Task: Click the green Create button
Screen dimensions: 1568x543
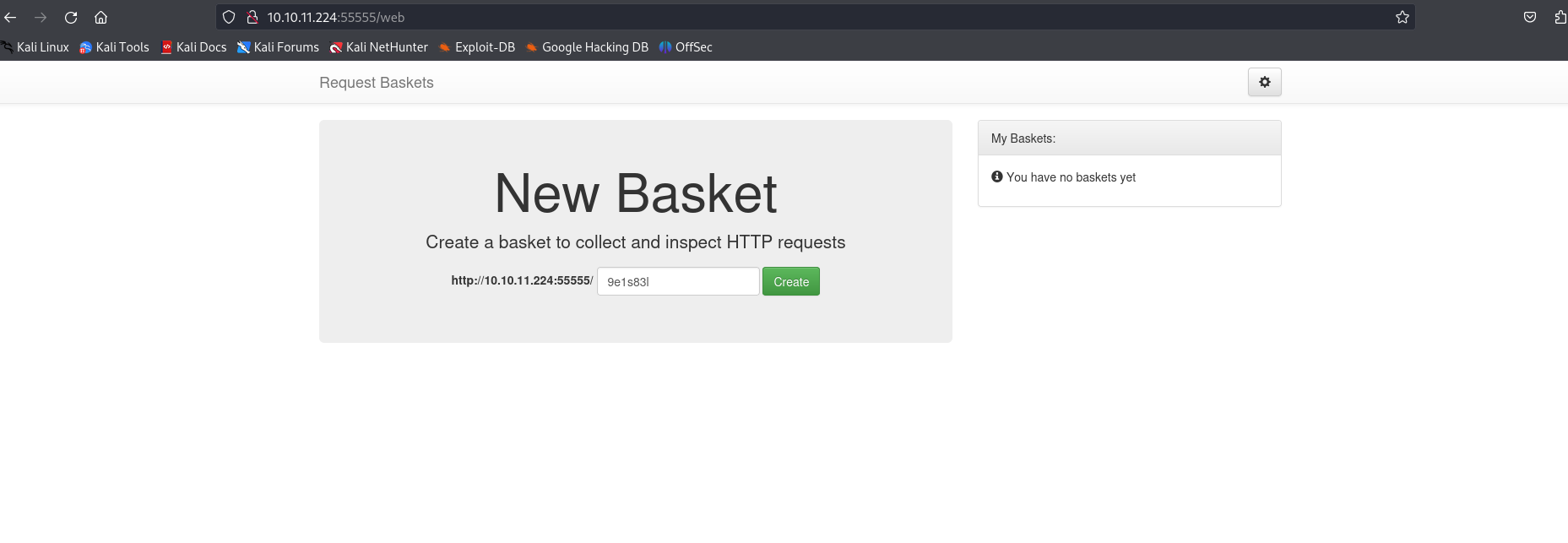Action: [791, 281]
